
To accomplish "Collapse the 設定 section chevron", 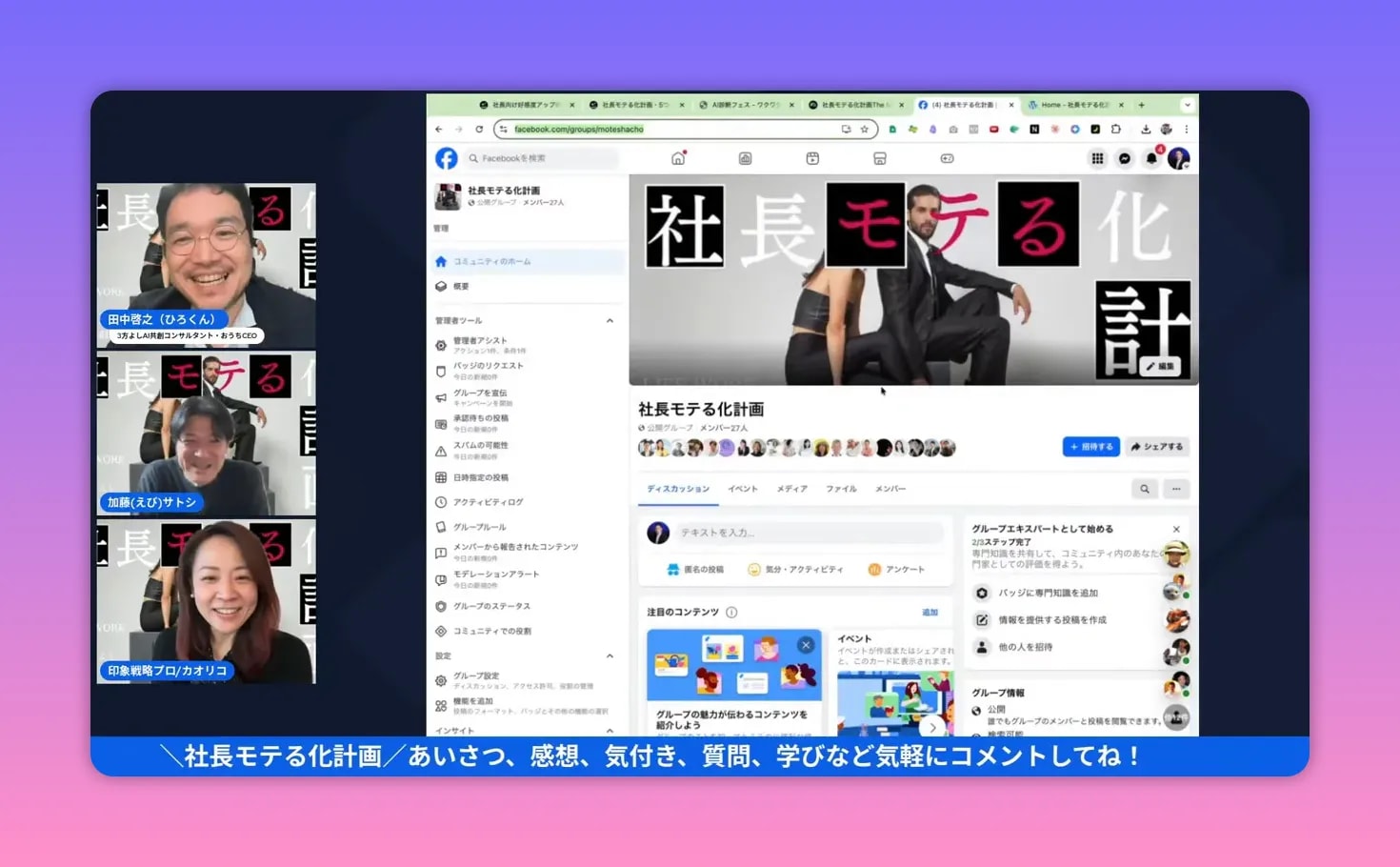I will [x=610, y=655].
